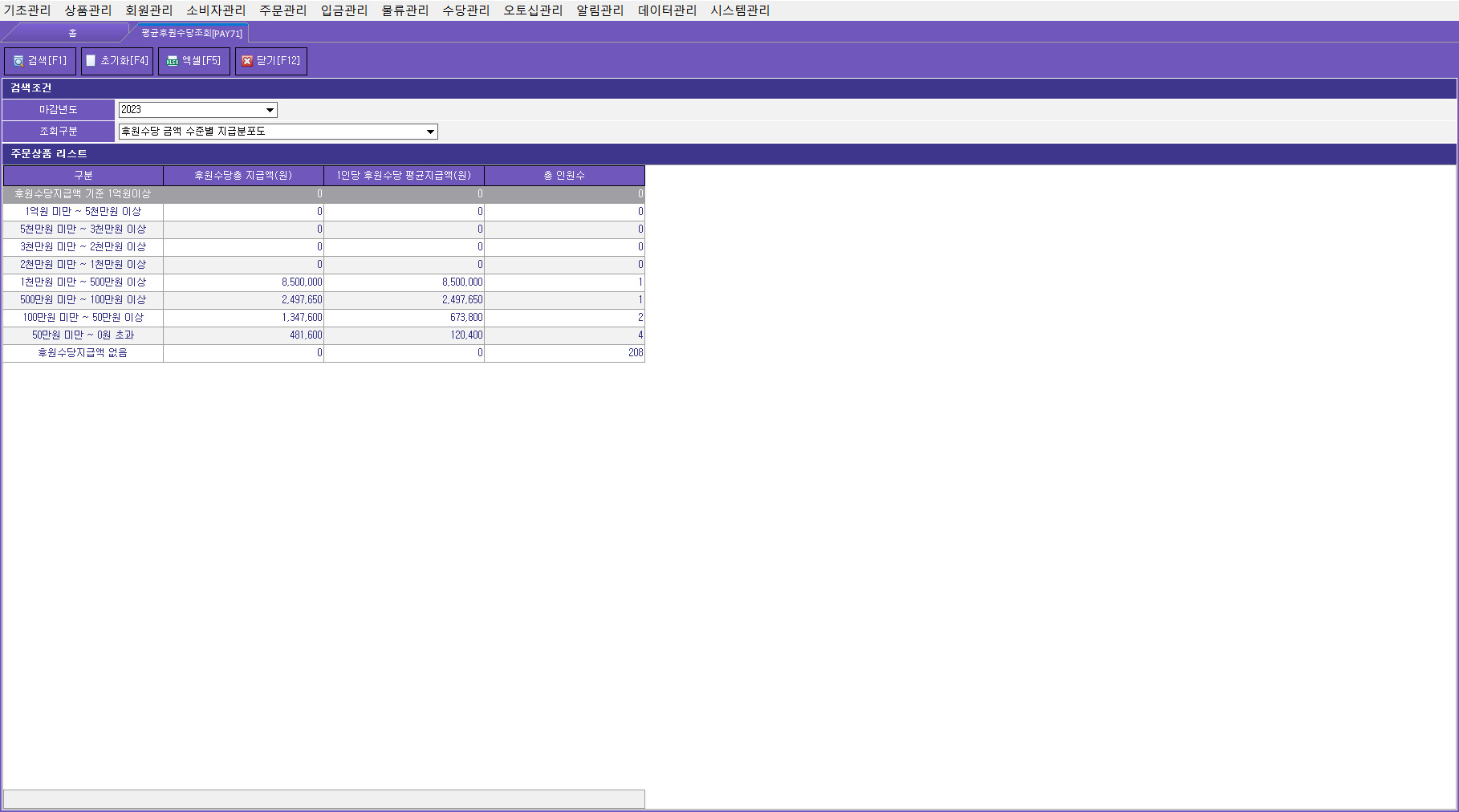The image size is (1459, 812).
Task: Click the 총 인원수 column header
Action: click(x=564, y=175)
